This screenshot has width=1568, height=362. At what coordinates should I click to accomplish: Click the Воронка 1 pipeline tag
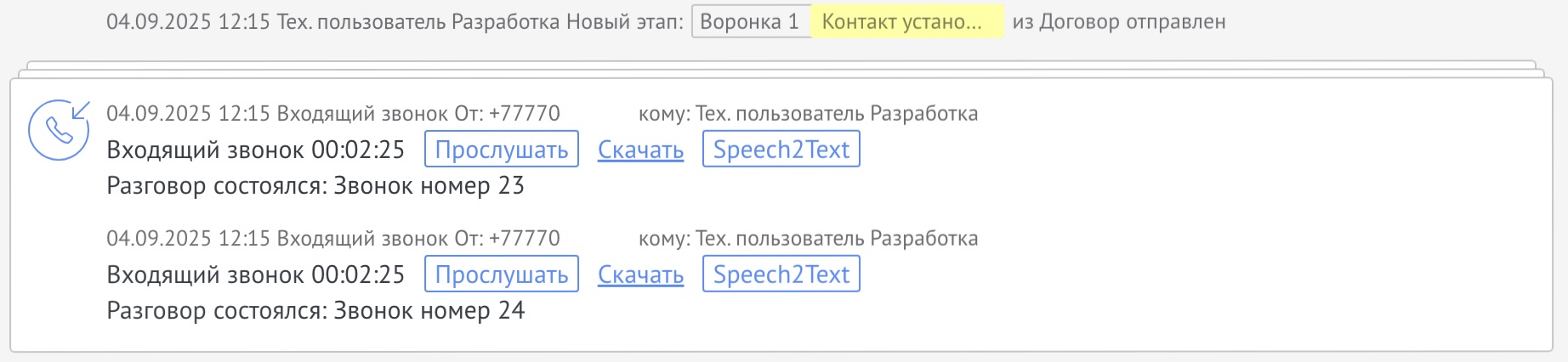[750, 22]
